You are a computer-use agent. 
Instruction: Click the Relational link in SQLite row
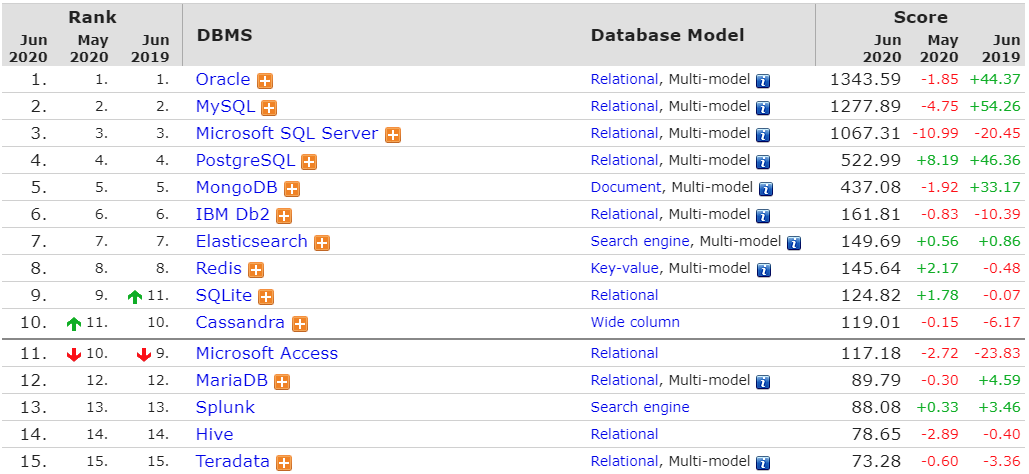624,295
